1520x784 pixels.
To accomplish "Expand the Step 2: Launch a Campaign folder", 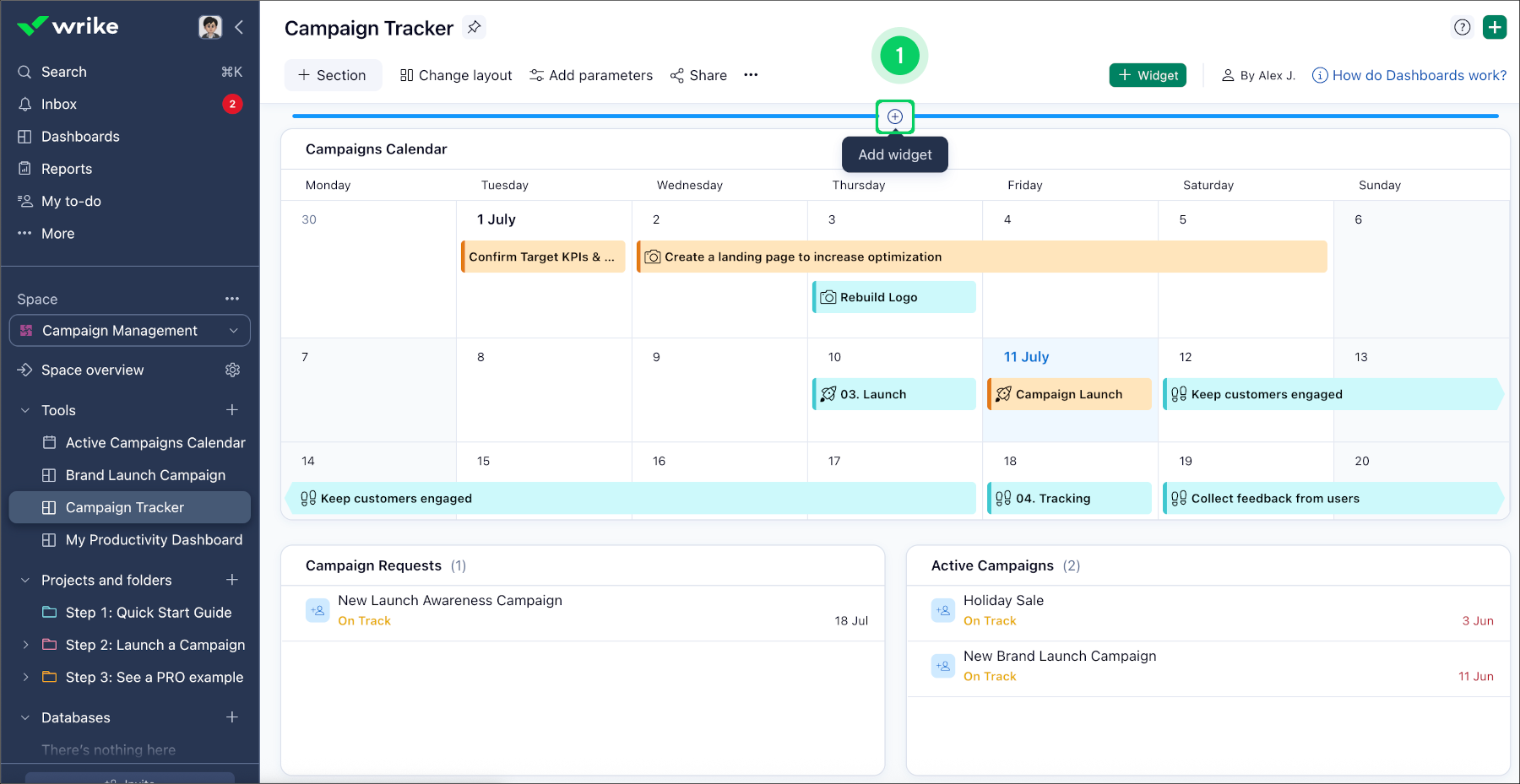I will tap(25, 645).
